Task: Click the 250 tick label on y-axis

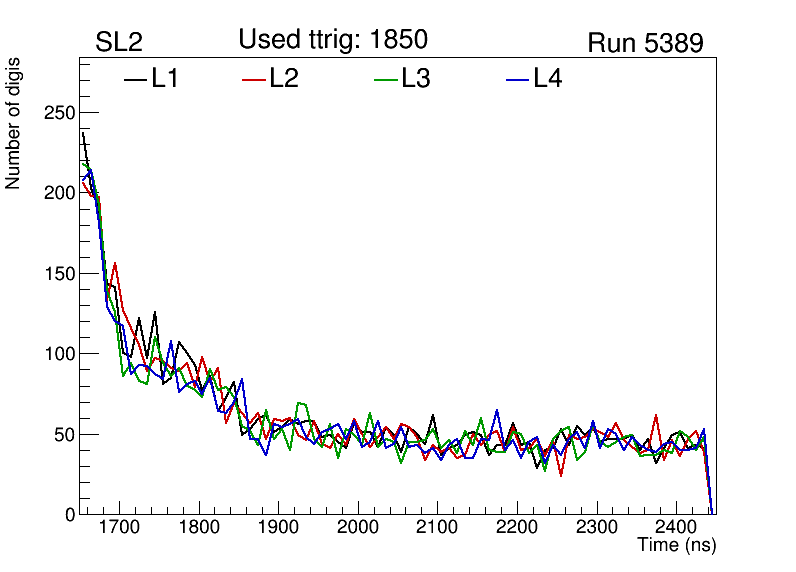Action: click(60, 112)
